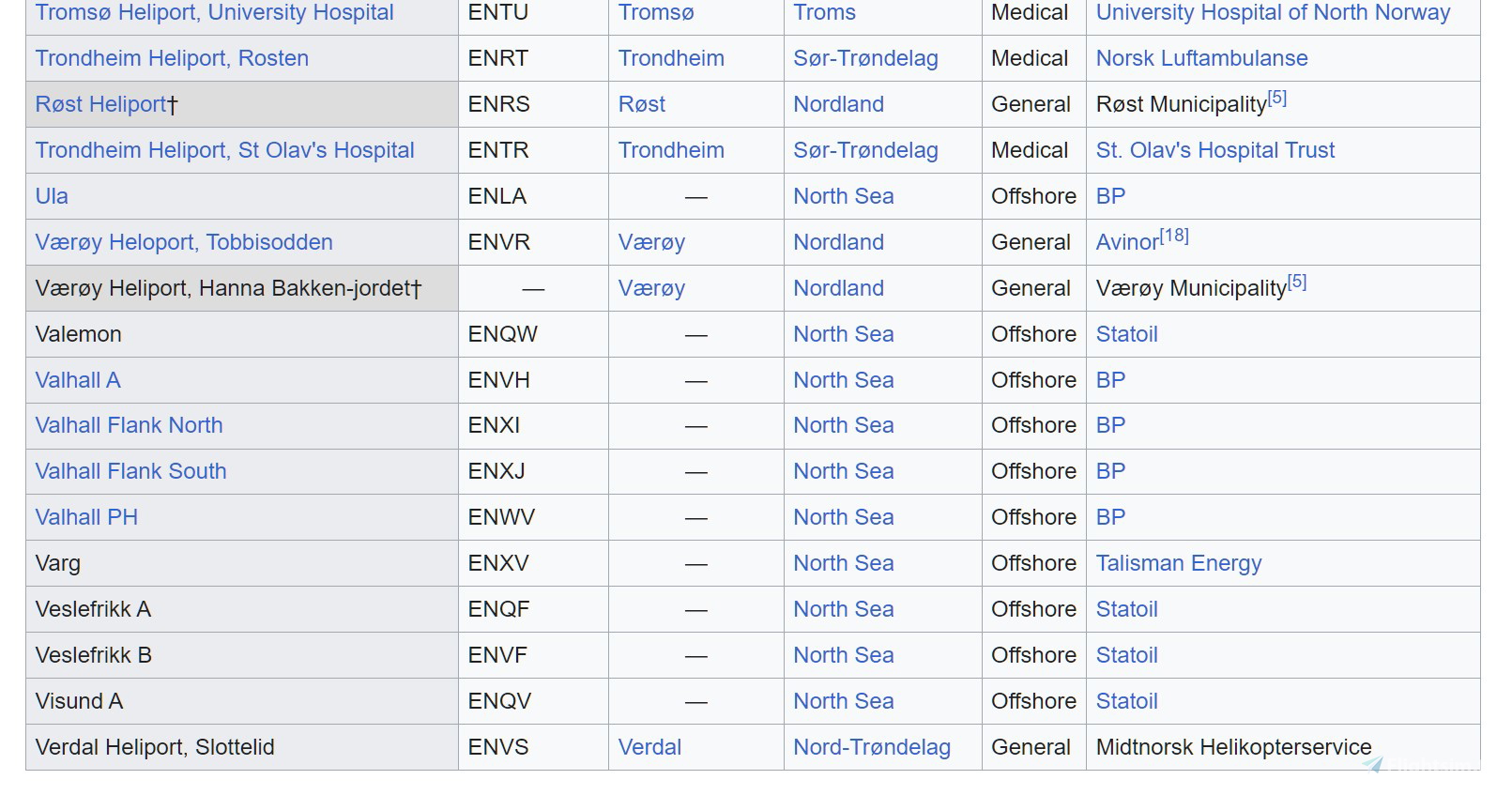Viewport: 1512px width, 795px height.
Task: Open the Avinor operator link
Action: (1127, 242)
